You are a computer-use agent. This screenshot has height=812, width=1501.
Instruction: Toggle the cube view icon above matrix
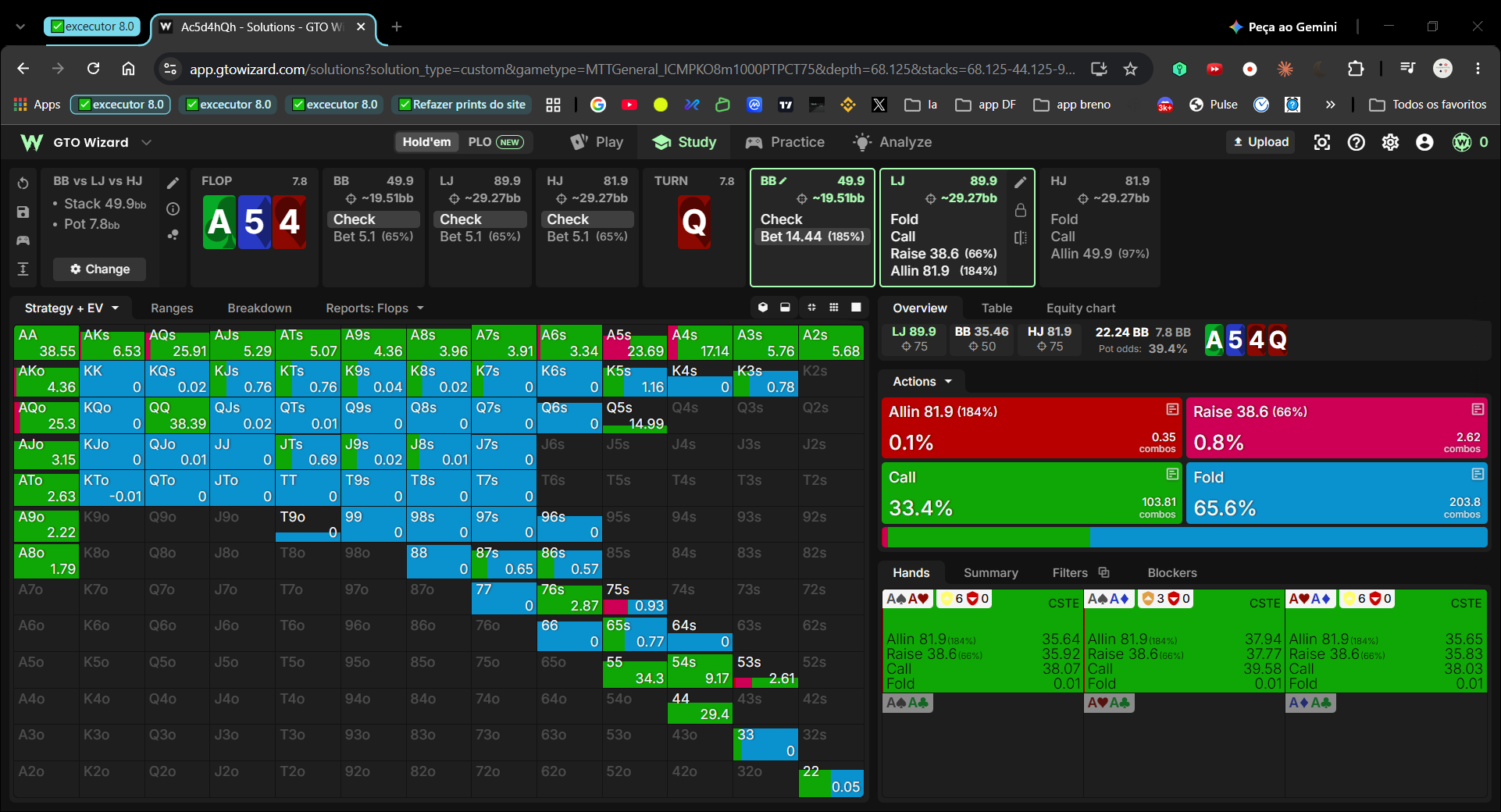(763, 308)
